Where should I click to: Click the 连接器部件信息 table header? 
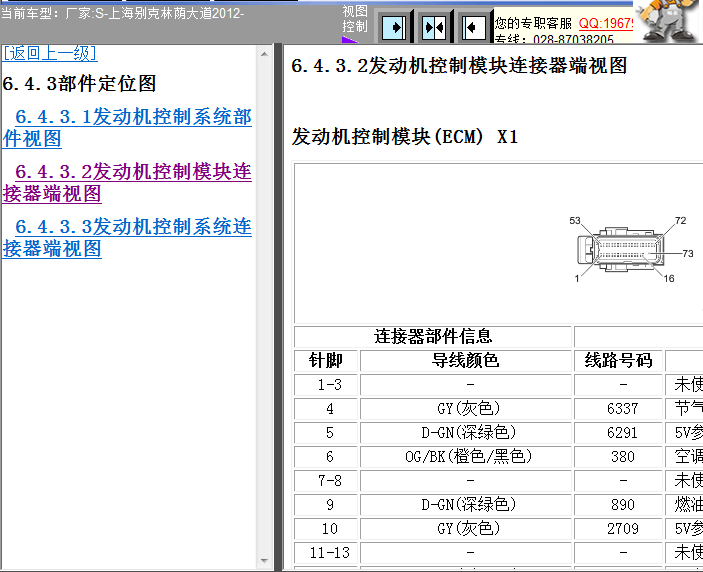coord(433,336)
